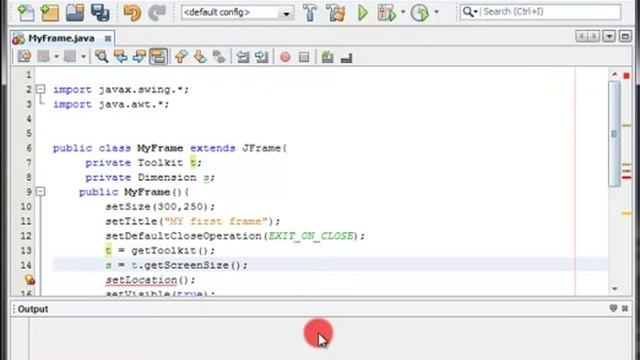
Task: Click the Toolkit type on line 7
Action: click(160, 162)
